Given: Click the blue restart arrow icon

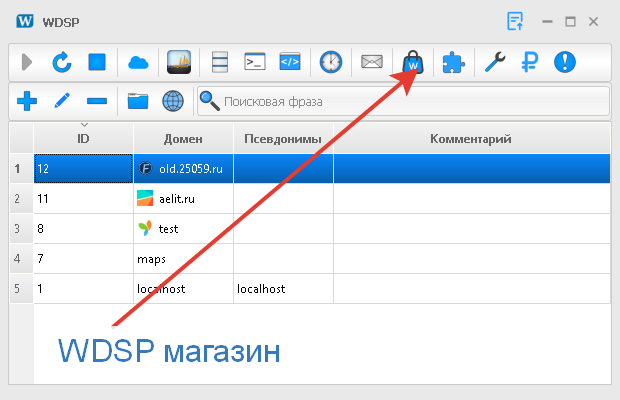Looking at the screenshot, I should point(62,62).
